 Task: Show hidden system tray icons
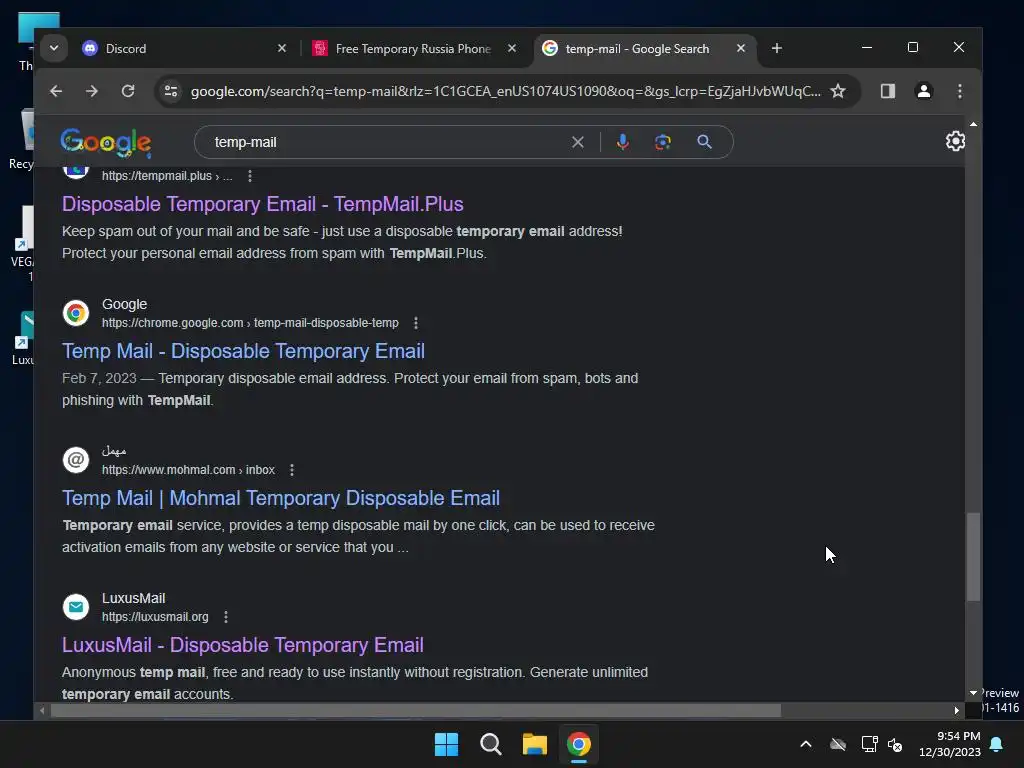[806, 744]
